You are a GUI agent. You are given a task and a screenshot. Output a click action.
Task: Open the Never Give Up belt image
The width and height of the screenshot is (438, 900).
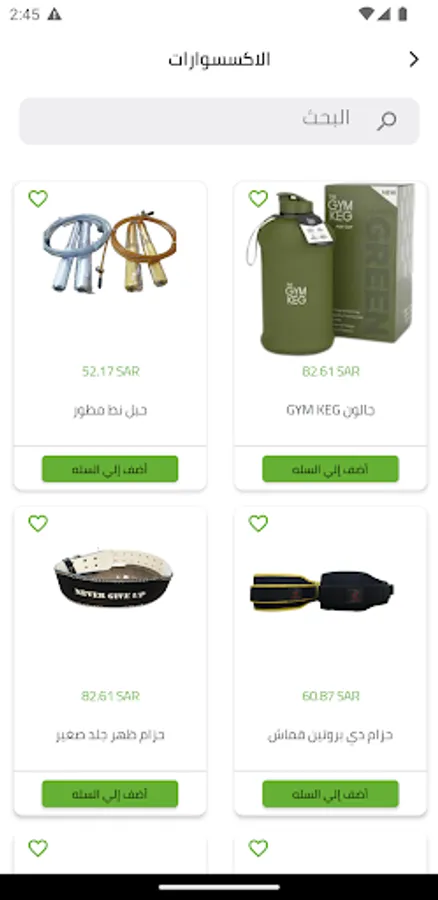click(x=113, y=578)
